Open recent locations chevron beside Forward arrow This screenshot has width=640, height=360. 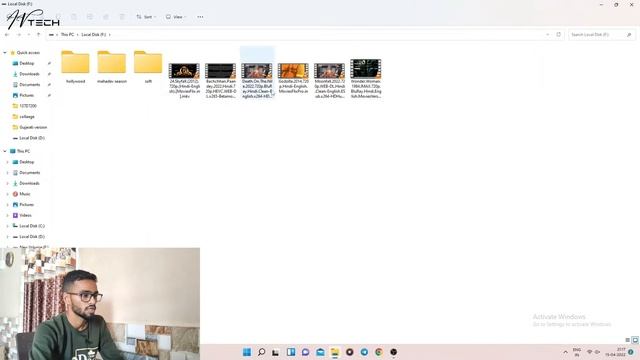[x=29, y=35]
